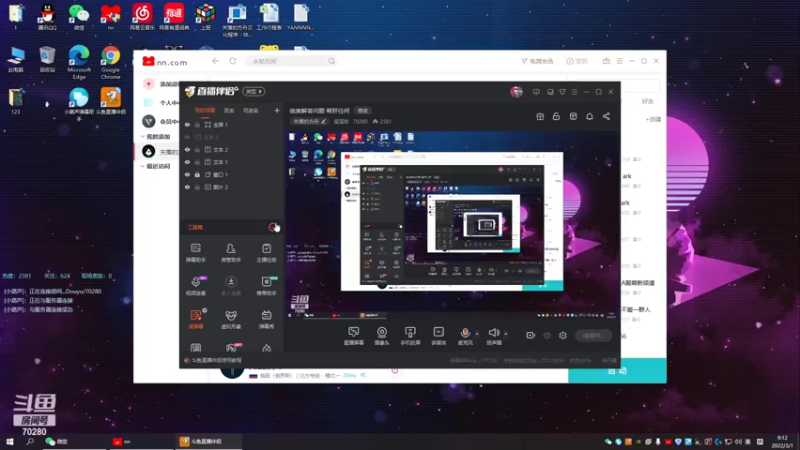Open the taskbar search icon

tap(30, 442)
